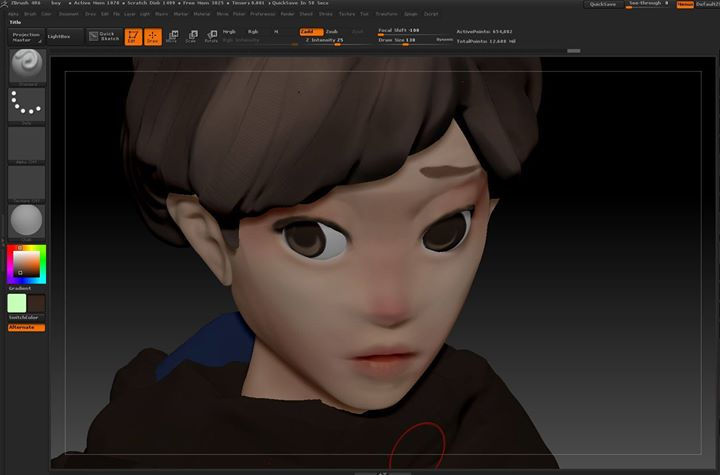Click the ZBrush logo icon
This screenshot has width=720, height=475.
pos(5,3)
